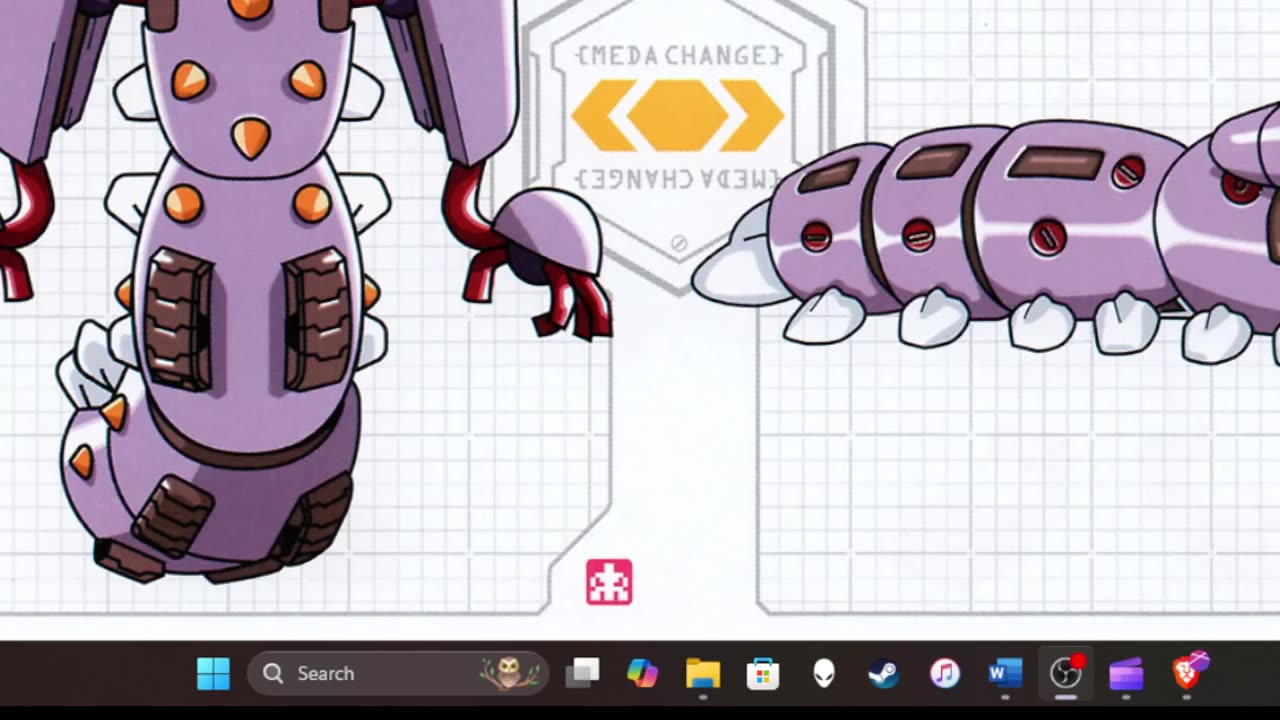1280x720 pixels.
Task: Launch Microsoft Copilot from the taskbar
Action: [x=642, y=673]
